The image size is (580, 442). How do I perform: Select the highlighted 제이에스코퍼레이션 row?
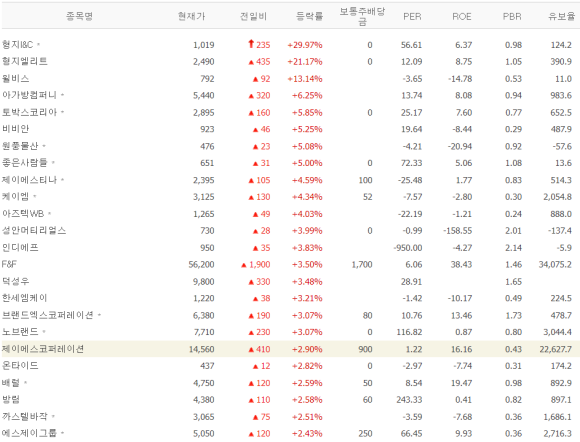(291, 349)
